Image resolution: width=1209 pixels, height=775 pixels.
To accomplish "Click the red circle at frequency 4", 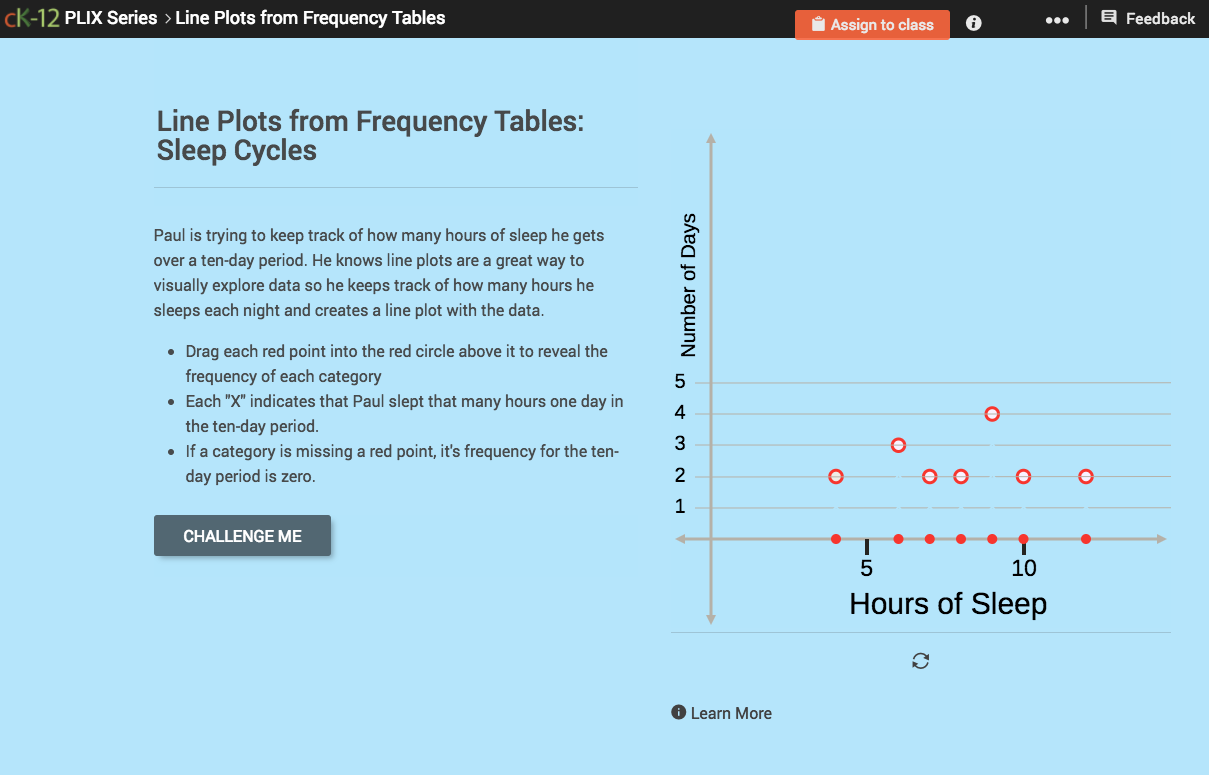I will 992,413.
